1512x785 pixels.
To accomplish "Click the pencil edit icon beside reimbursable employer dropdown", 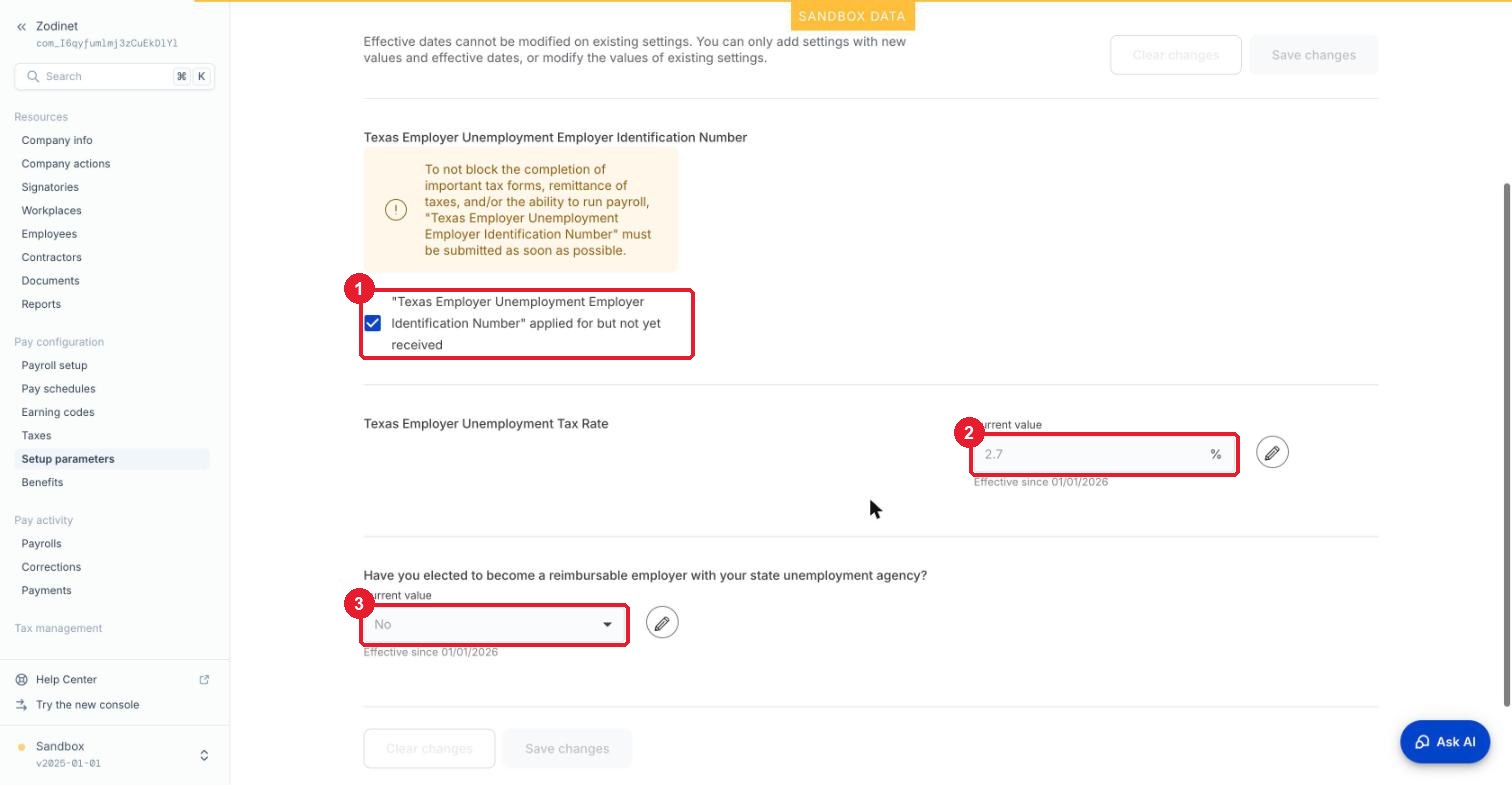I will [662, 623].
